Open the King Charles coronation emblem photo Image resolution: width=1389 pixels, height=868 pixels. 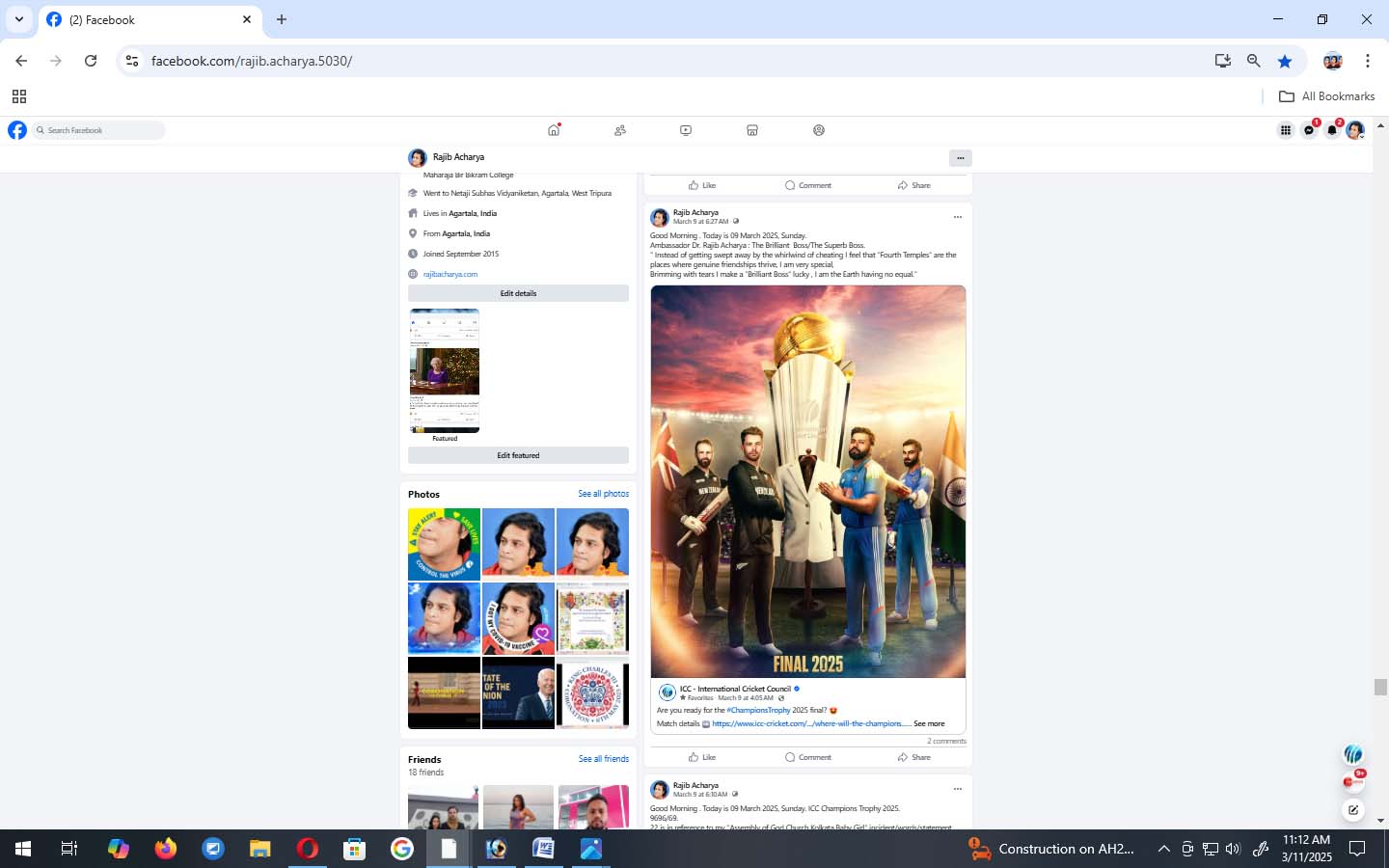click(592, 692)
